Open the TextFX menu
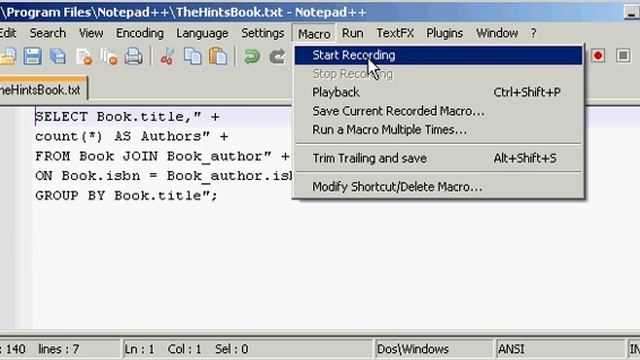The height and width of the screenshot is (360, 640). coord(395,33)
